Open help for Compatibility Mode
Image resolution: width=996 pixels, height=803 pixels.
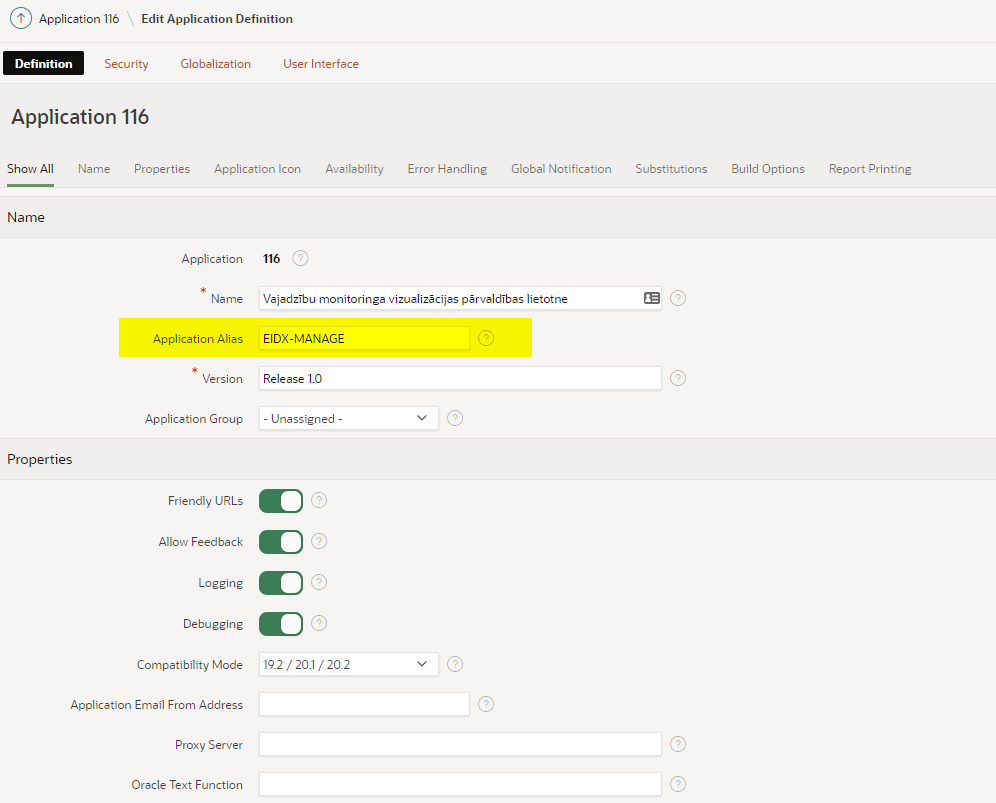tap(455, 664)
